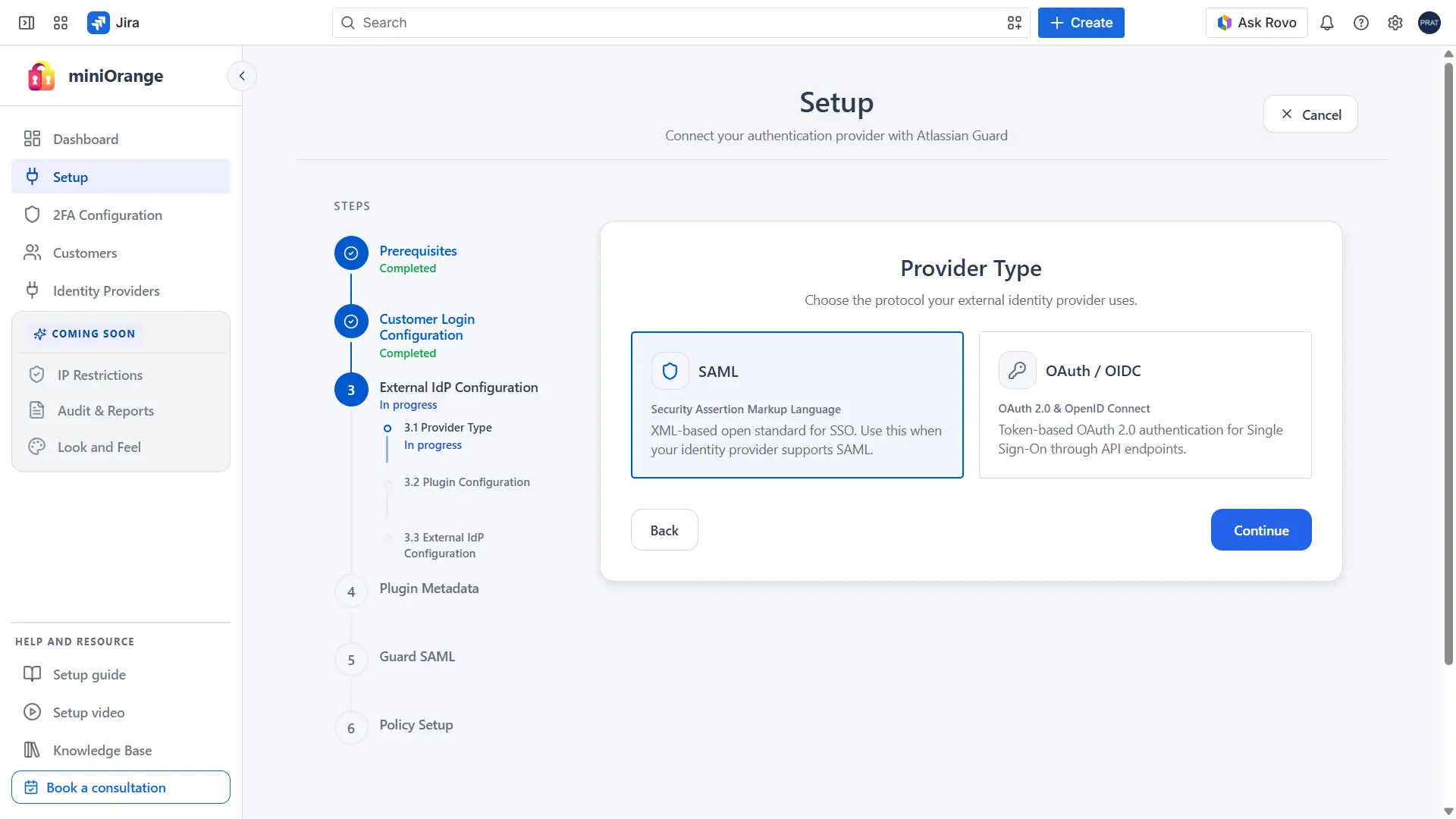Click the Setup video play icon

click(x=32, y=712)
